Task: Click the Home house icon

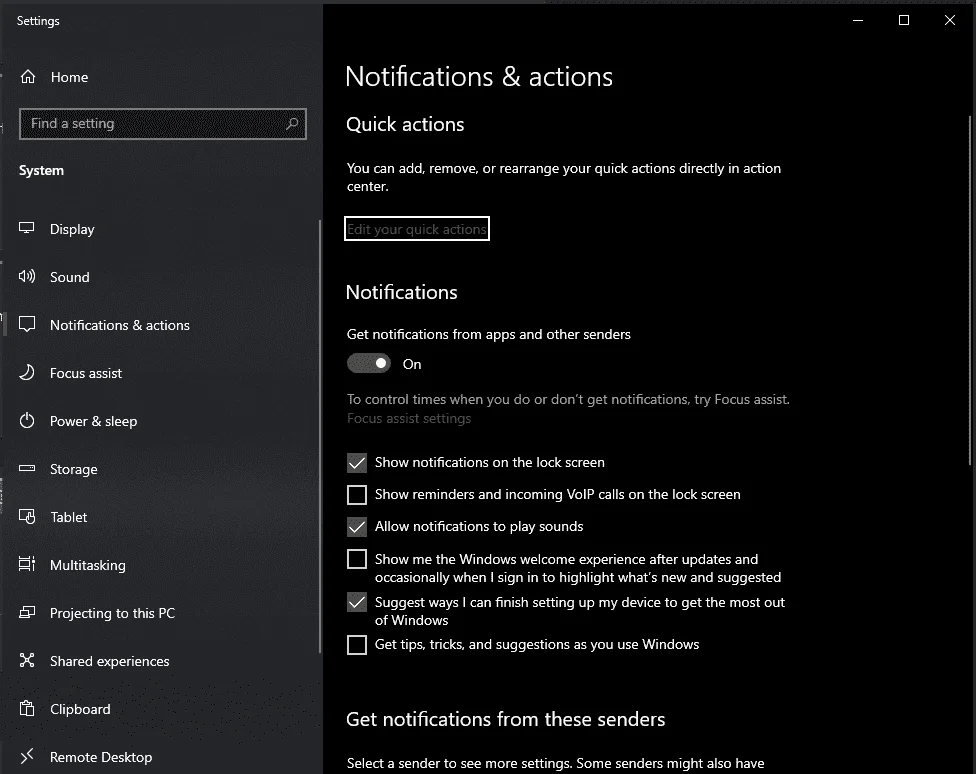Action: pyautogui.click(x=27, y=77)
